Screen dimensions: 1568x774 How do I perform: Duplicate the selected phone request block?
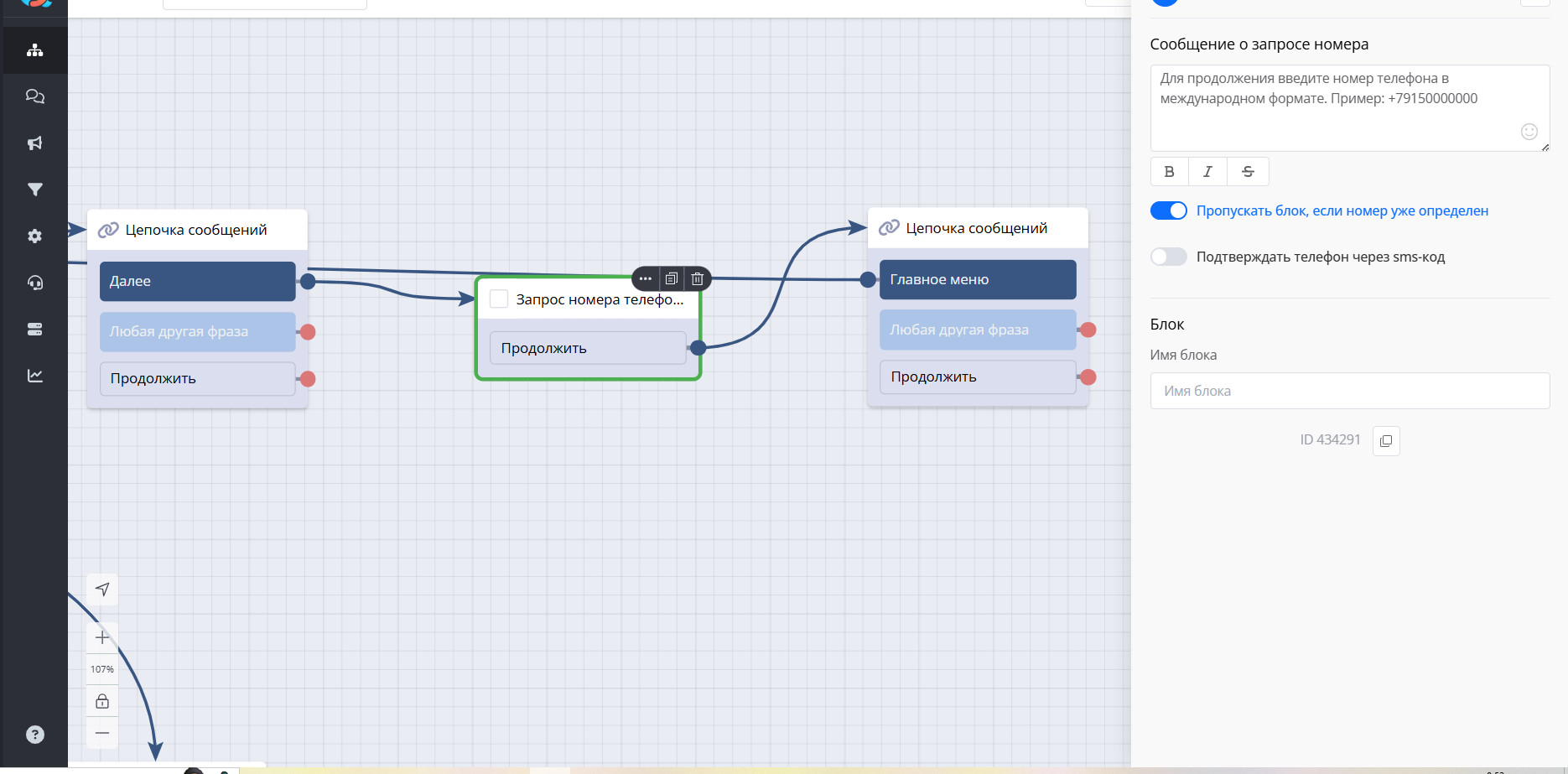tap(672, 278)
